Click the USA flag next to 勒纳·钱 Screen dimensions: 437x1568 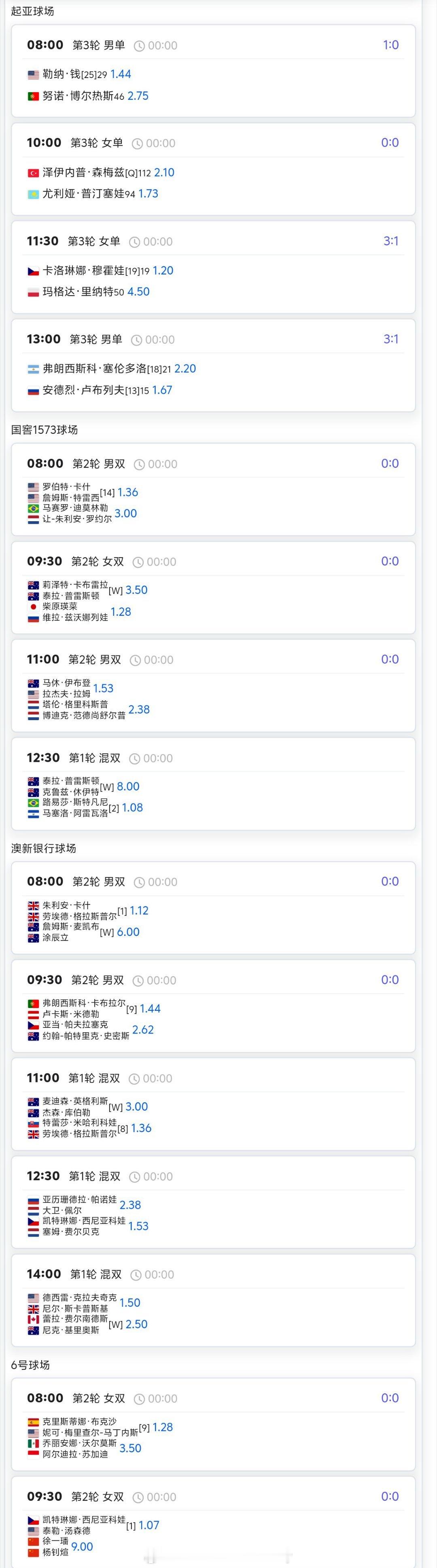coord(34,75)
